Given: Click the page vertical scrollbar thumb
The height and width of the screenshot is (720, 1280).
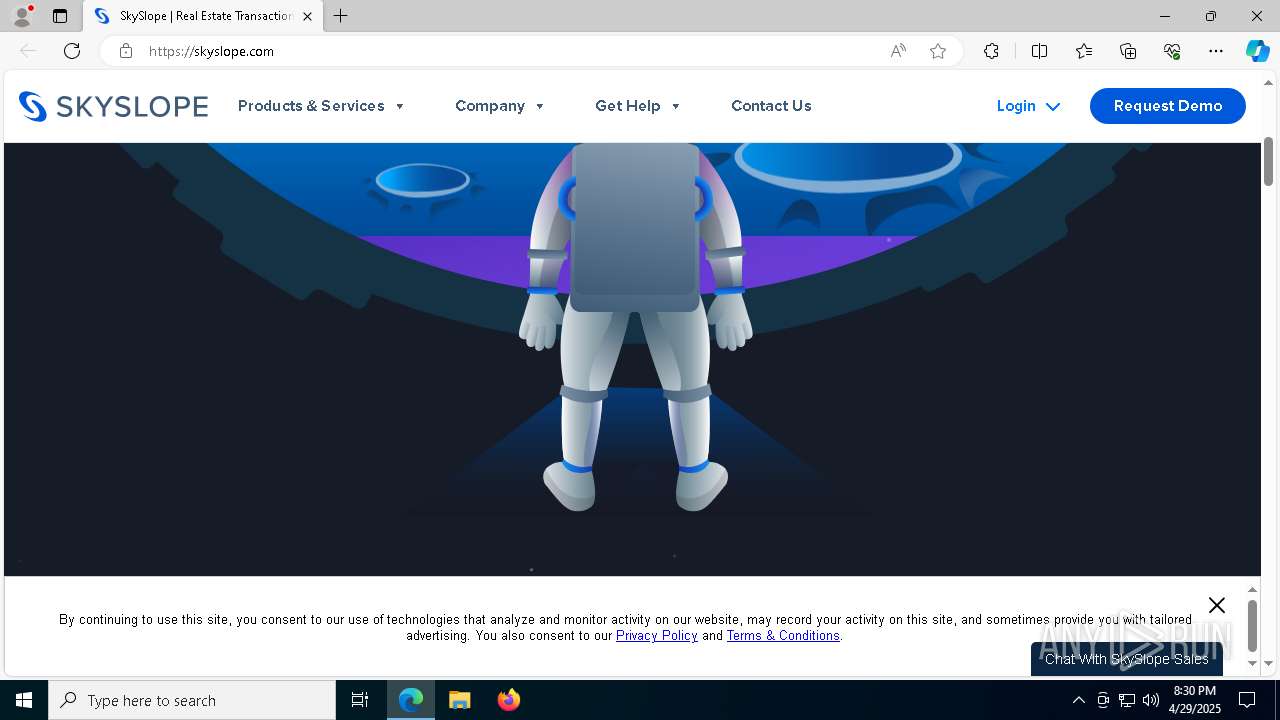Looking at the screenshot, I should pos(1269,160).
